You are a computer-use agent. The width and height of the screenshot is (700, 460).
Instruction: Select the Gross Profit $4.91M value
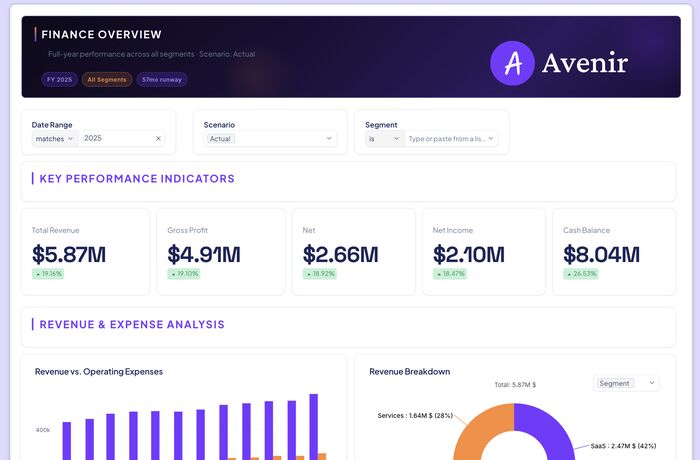[204, 254]
